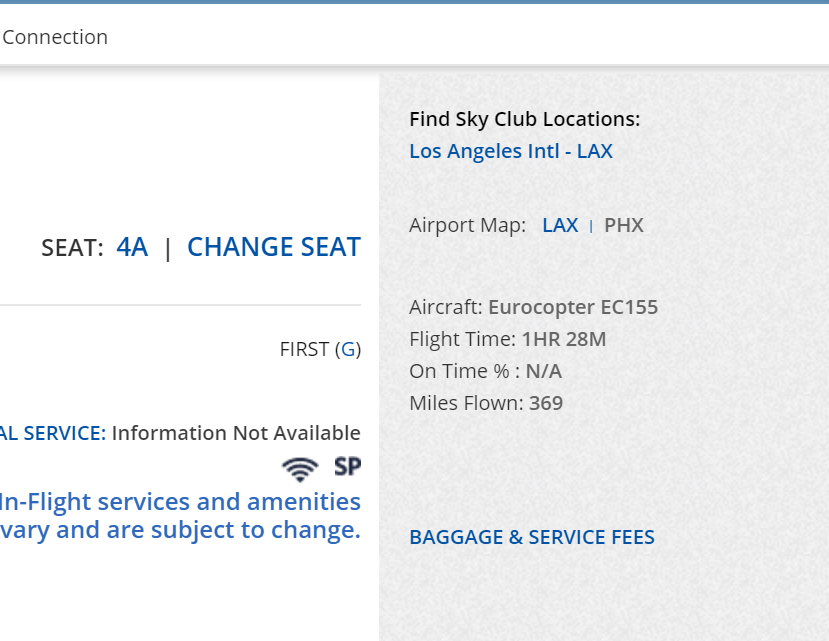Image resolution: width=829 pixels, height=641 pixels.
Task: Open the LAX airport map
Action: pyautogui.click(x=559, y=225)
